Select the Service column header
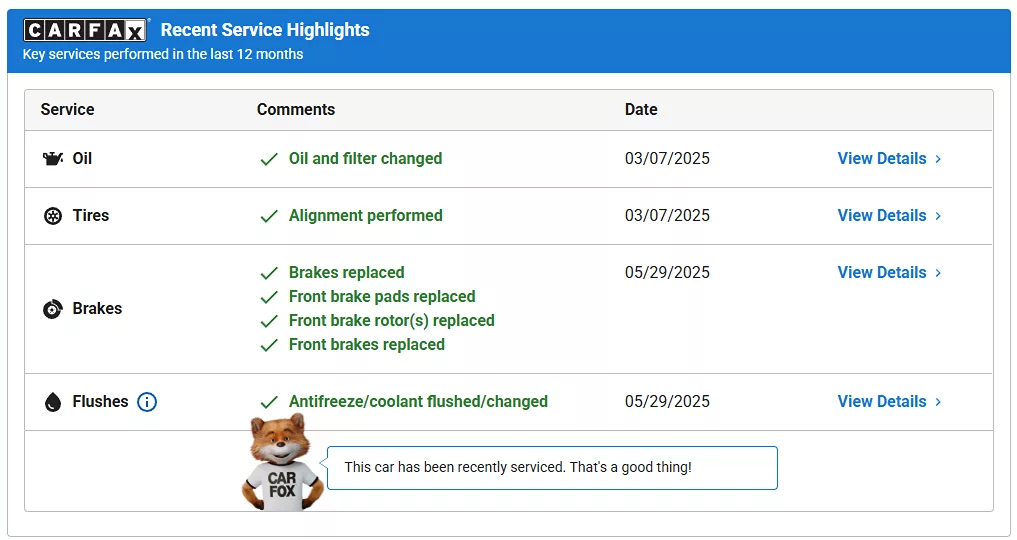1017x540 pixels. (67, 110)
